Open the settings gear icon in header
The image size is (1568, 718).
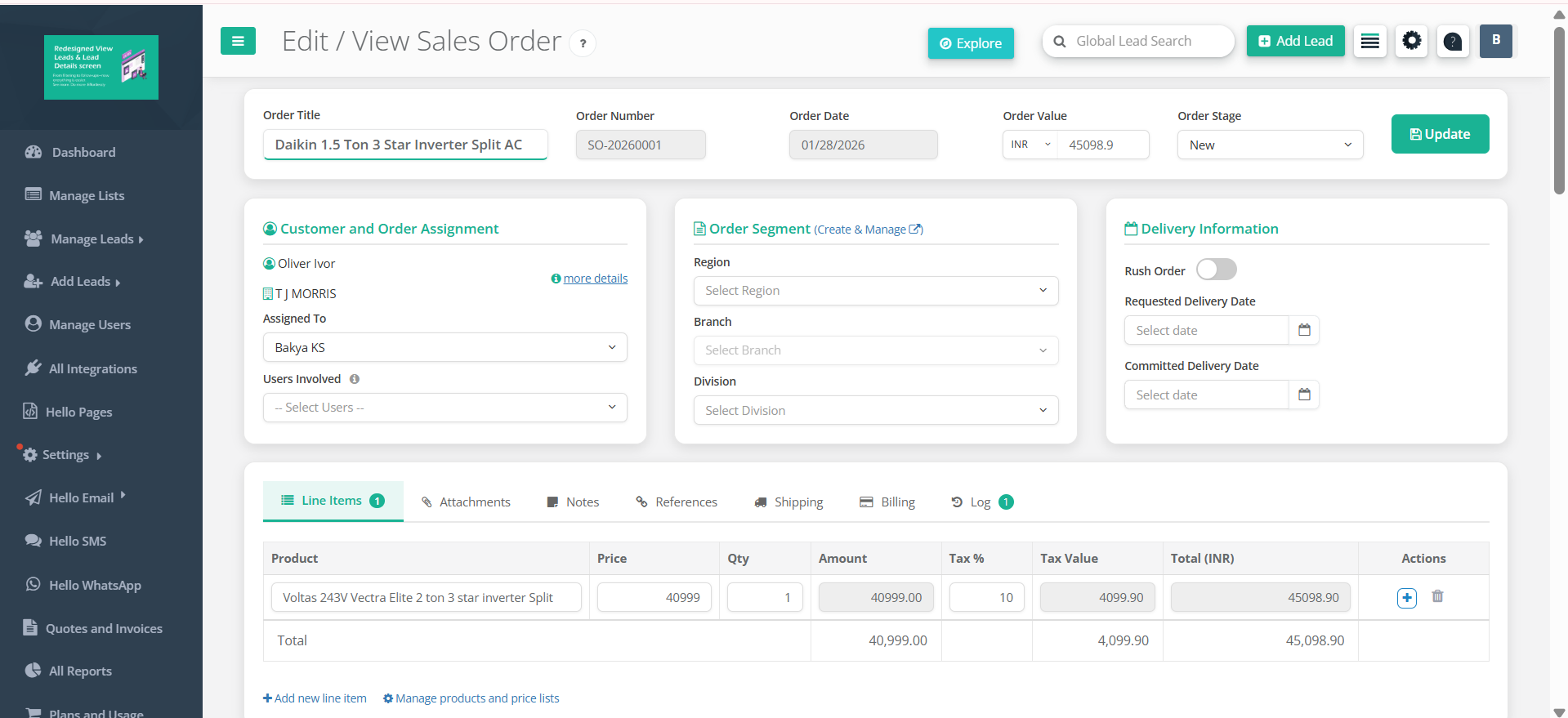pyautogui.click(x=1411, y=41)
